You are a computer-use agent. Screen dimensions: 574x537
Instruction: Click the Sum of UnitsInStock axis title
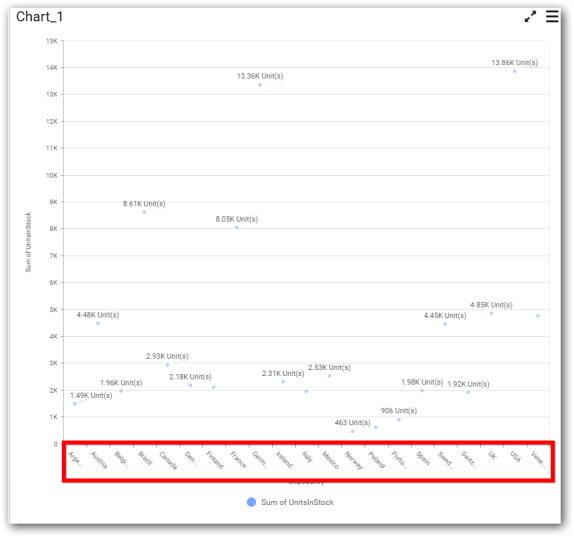28,242
